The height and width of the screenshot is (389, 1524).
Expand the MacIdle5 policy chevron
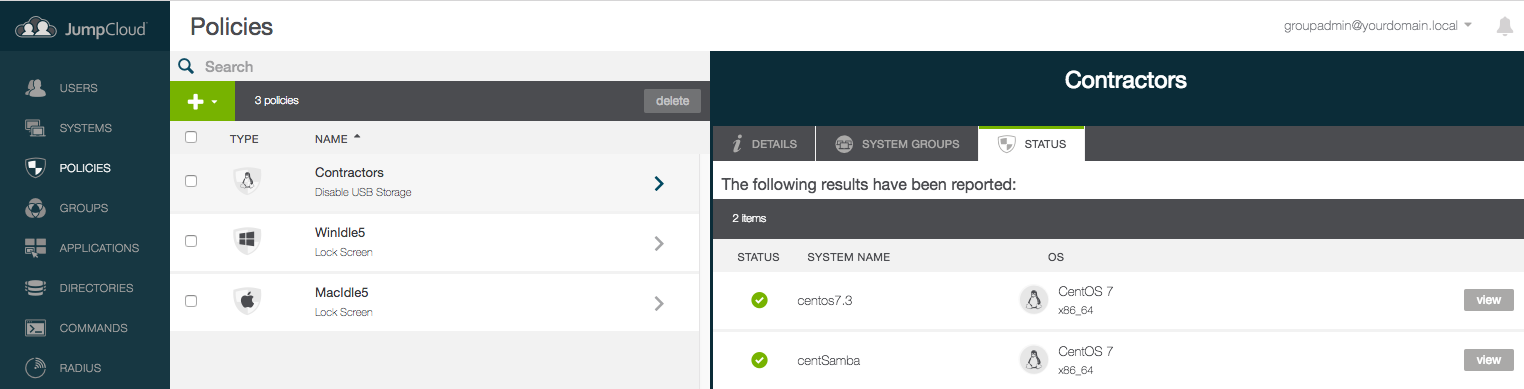click(658, 303)
